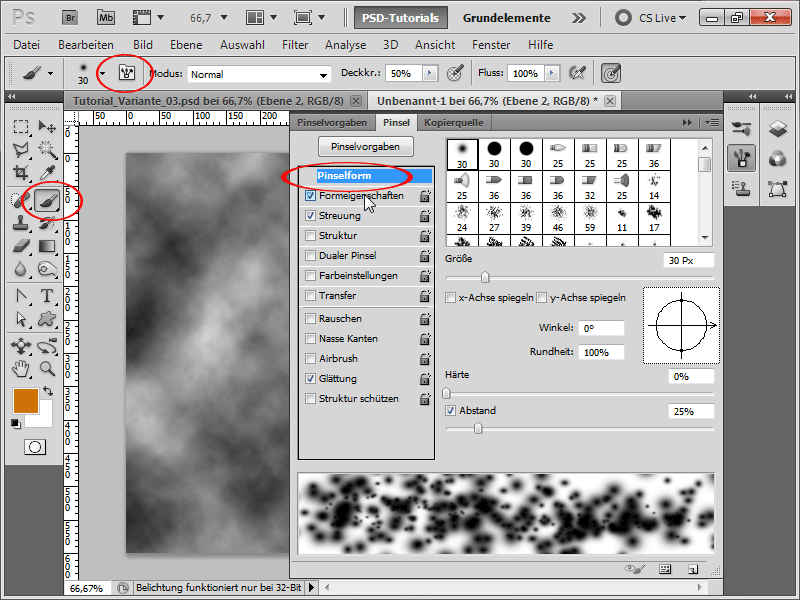Select the Eraser tool
Viewport: 800px width, 600px height.
point(21,246)
